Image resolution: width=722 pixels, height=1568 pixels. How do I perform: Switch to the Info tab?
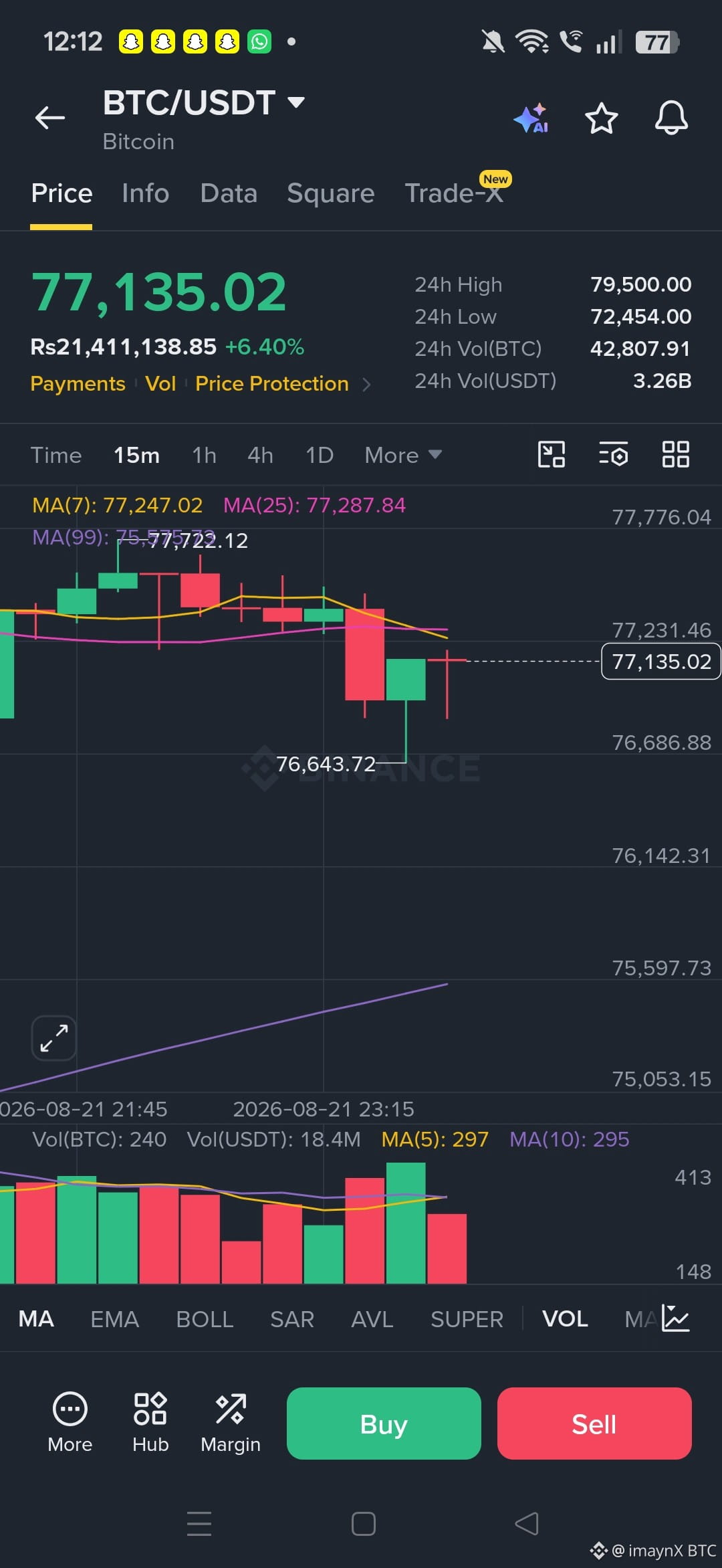(146, 193)
